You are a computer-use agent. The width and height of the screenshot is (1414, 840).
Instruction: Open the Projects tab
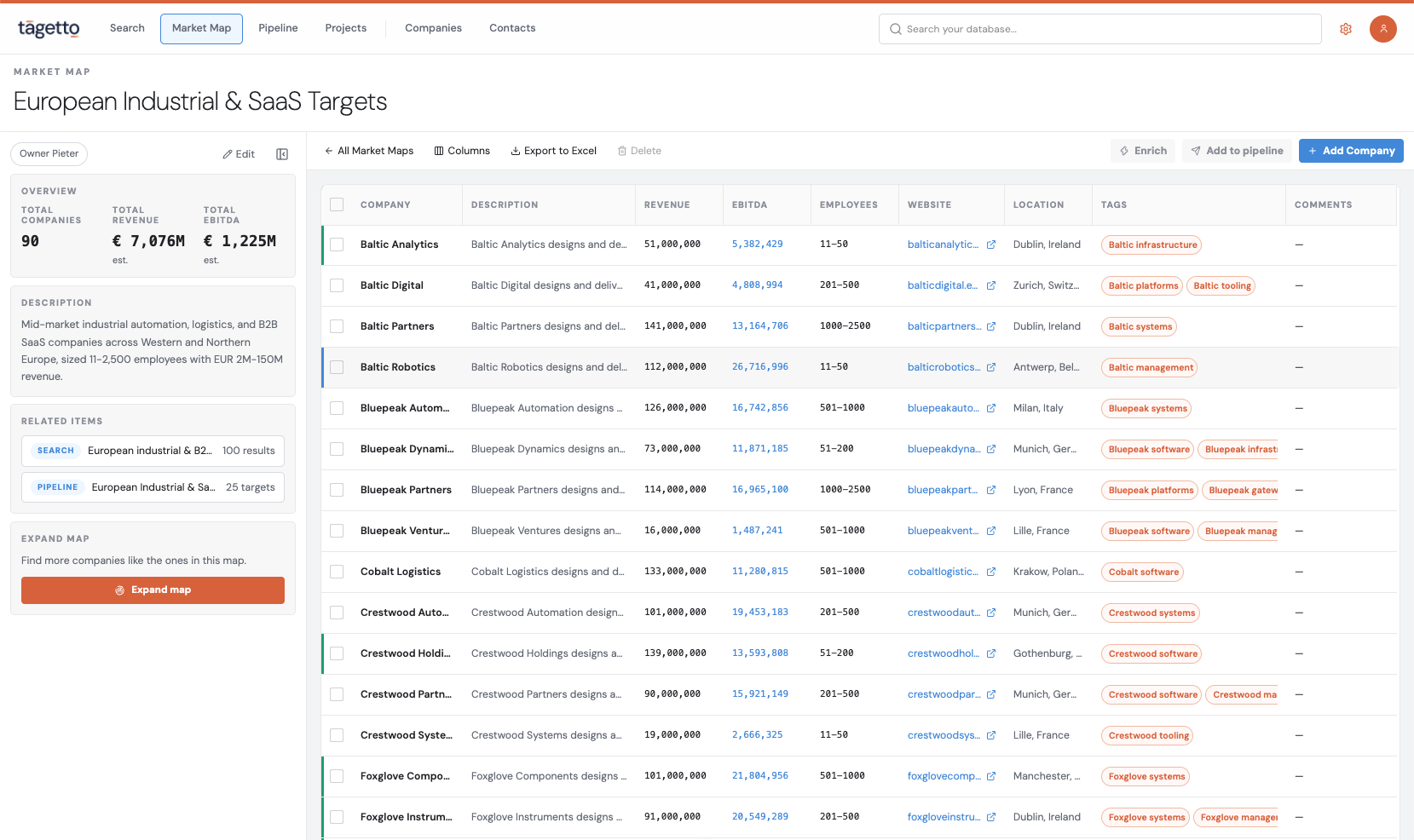coord(345,28)
